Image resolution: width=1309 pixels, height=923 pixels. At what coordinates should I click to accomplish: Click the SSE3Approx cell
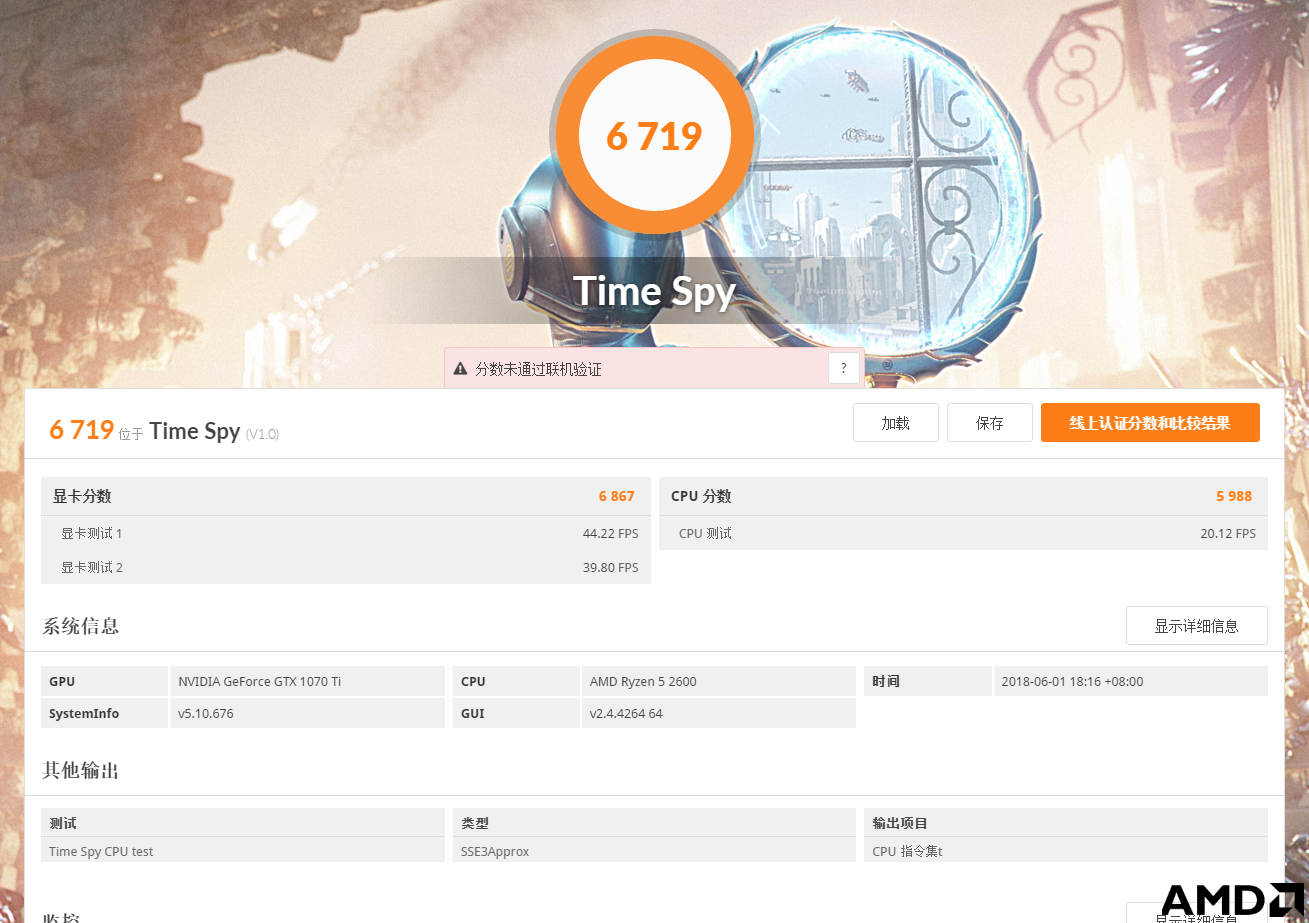click(654, 851)
